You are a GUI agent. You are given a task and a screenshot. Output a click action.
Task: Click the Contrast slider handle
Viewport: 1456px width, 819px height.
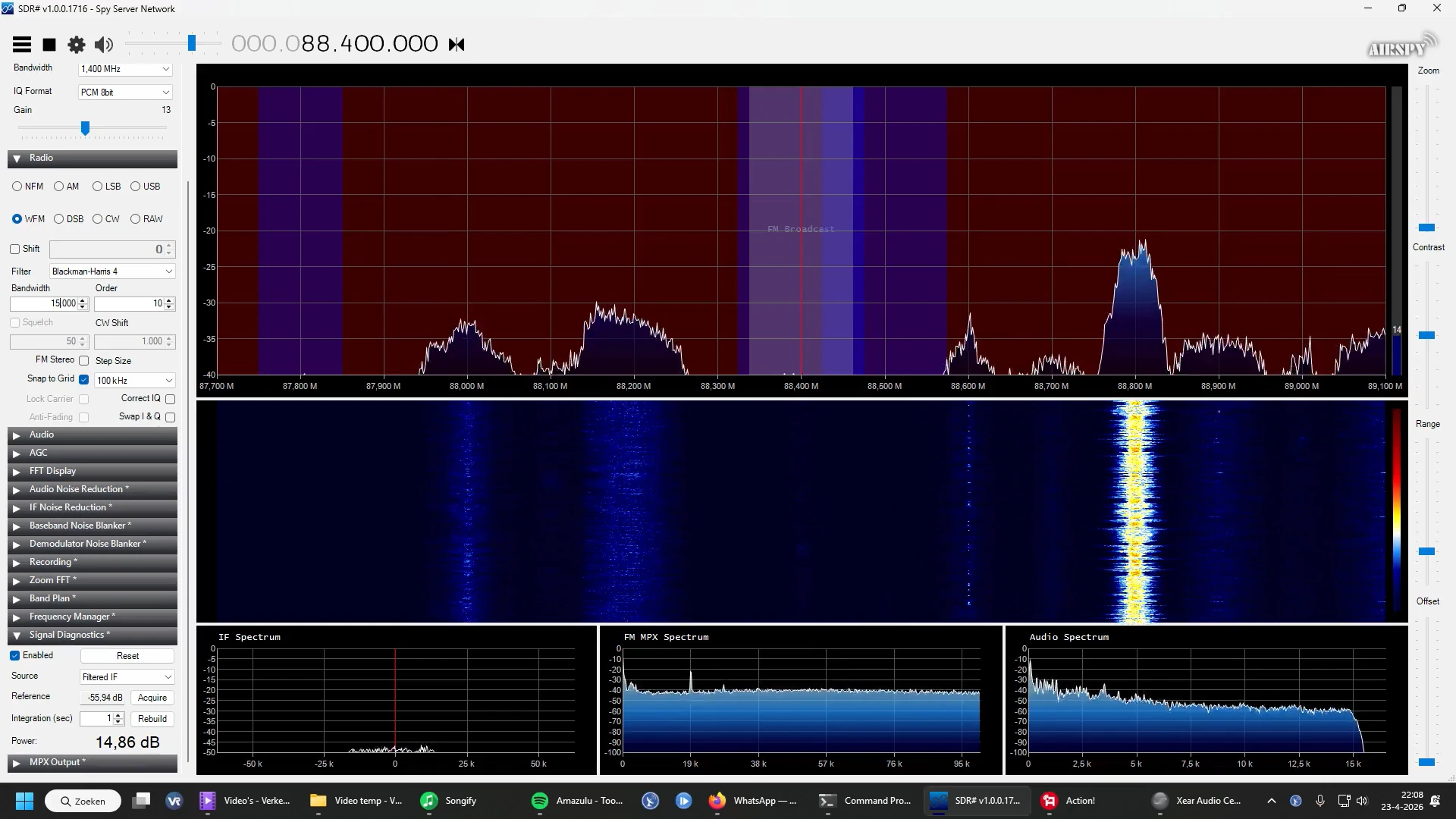1426,335
